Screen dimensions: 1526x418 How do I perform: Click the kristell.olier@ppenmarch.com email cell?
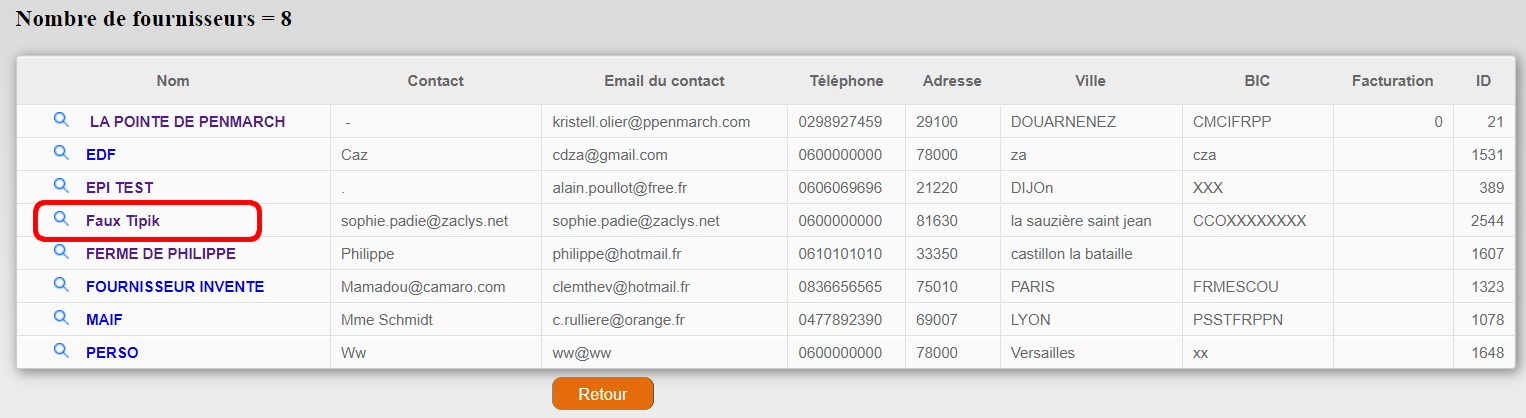click(651, 122)
